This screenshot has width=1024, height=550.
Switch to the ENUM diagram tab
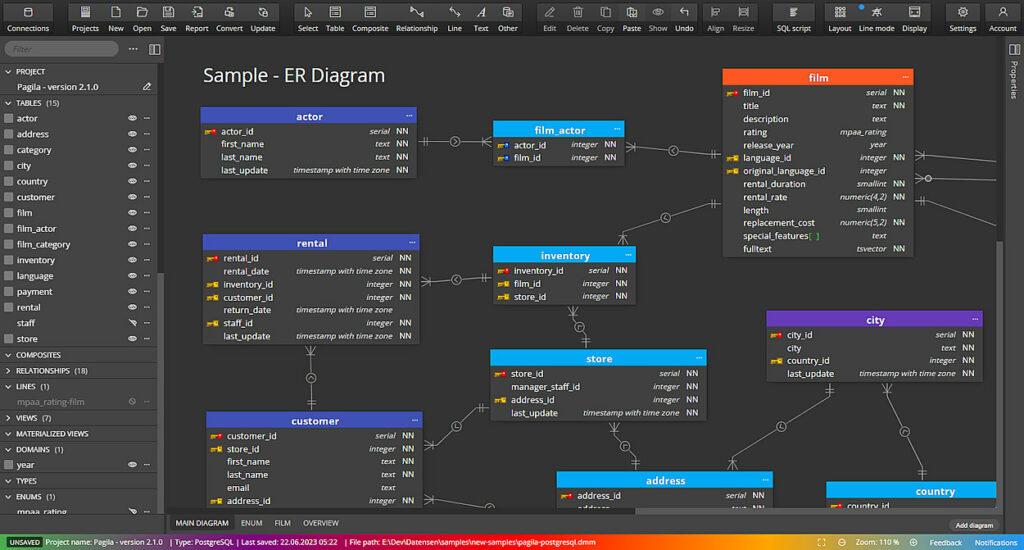(251, 523)
